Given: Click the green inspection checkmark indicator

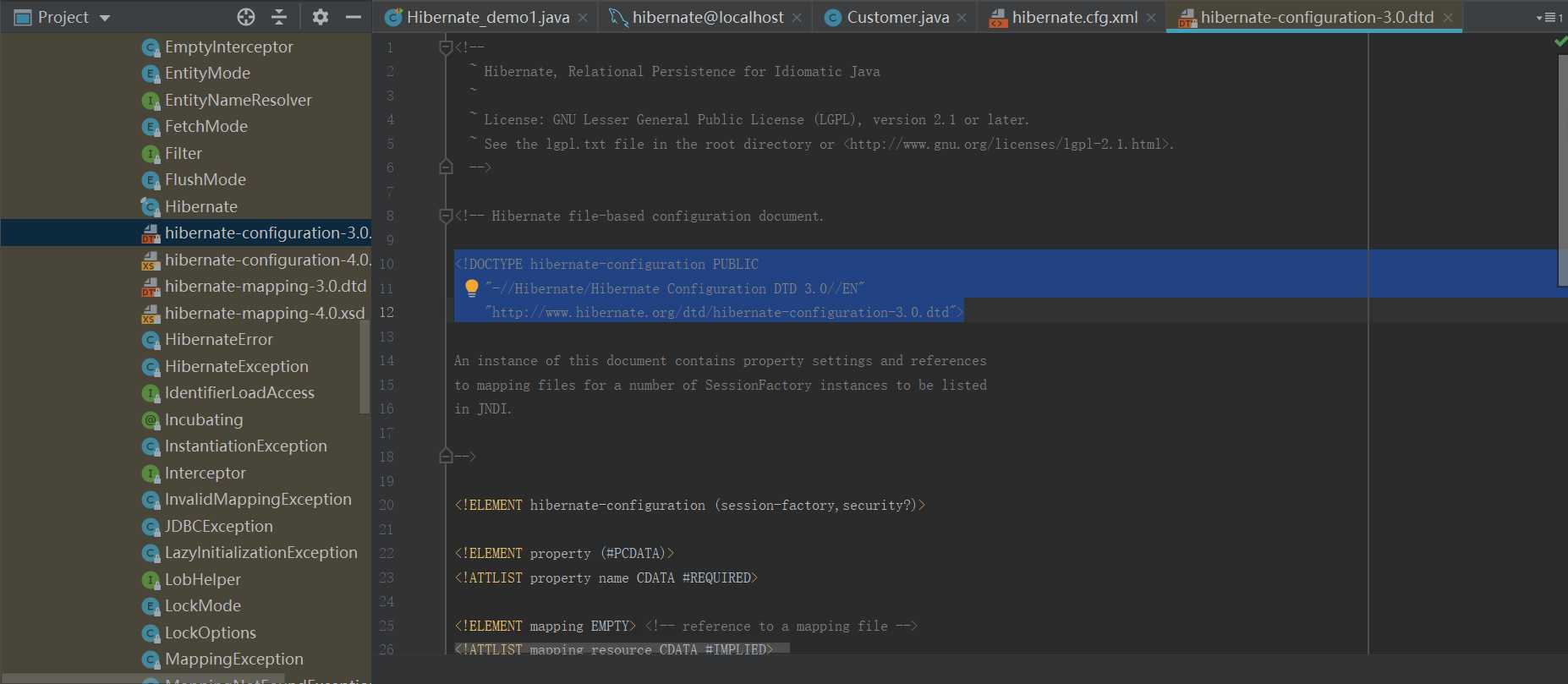Looking at the screenshot, I should 1560,41.
